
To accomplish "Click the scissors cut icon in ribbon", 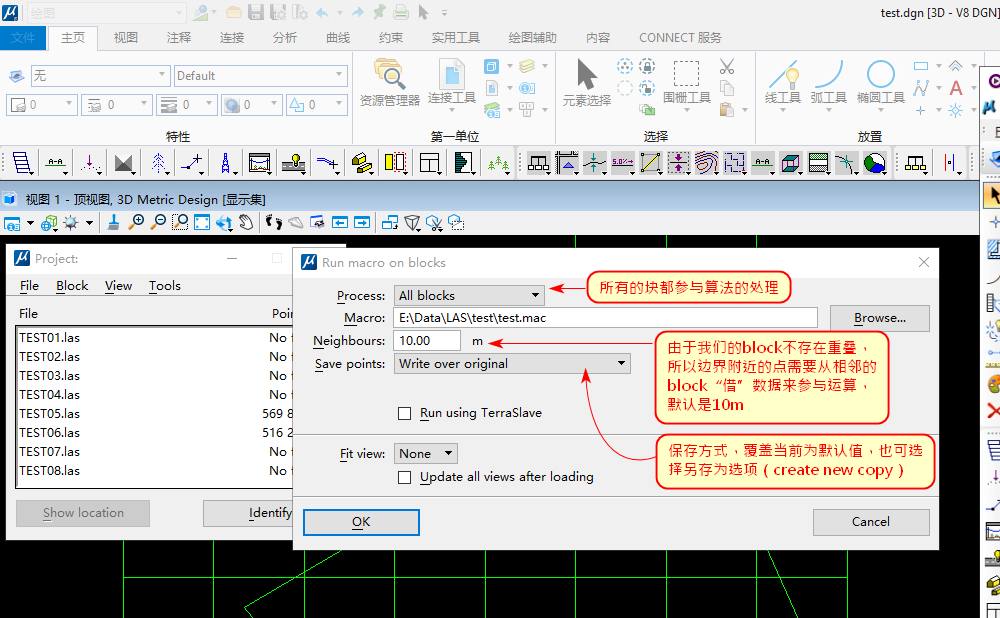I will (726, 66).
